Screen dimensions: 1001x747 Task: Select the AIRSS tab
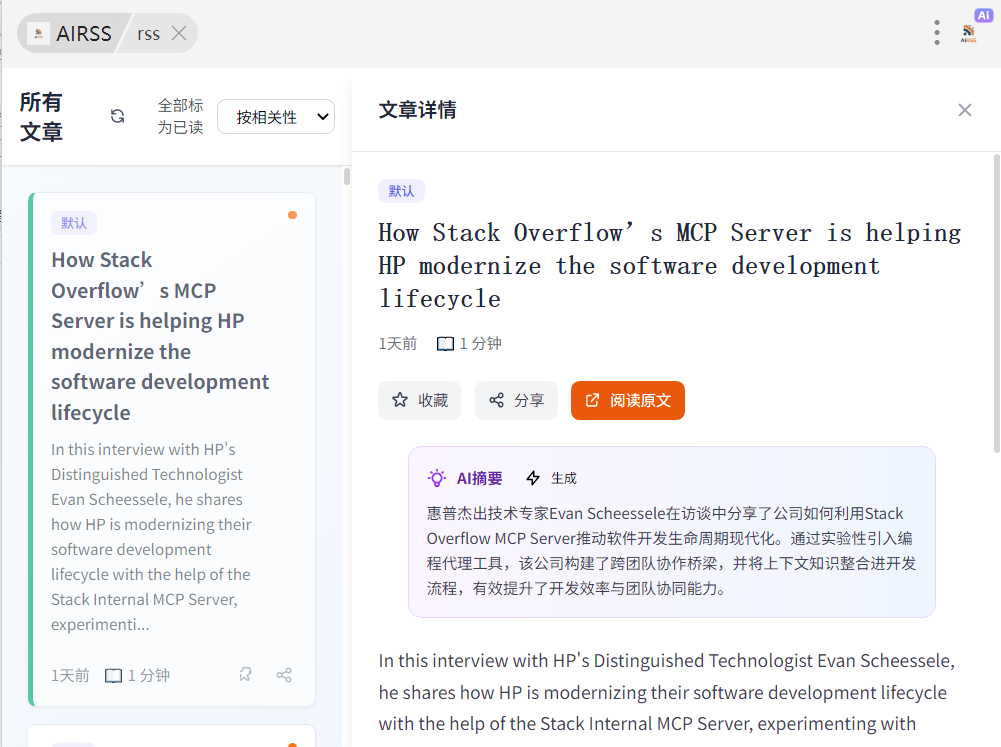coord(82,34)
